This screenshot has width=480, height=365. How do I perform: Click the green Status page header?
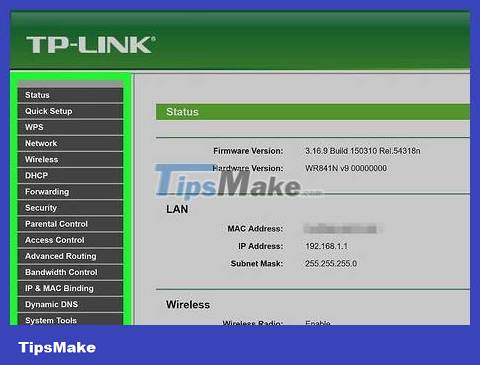(x=313, y=112)
